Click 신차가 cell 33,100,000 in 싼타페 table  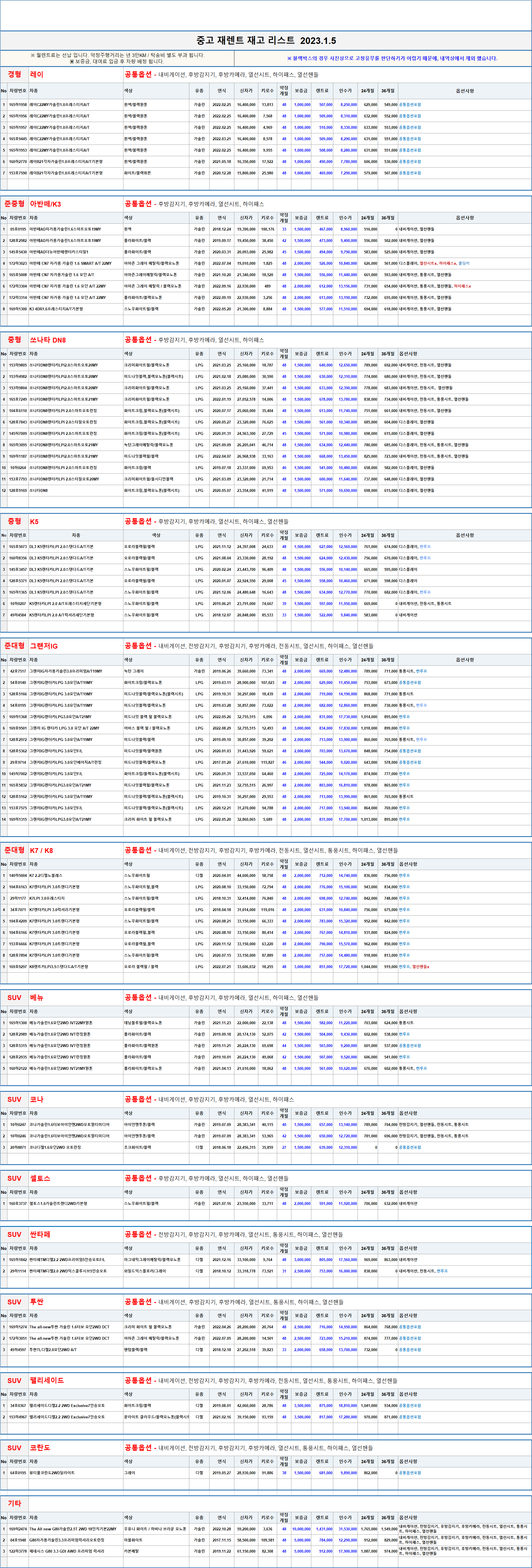246,1260
